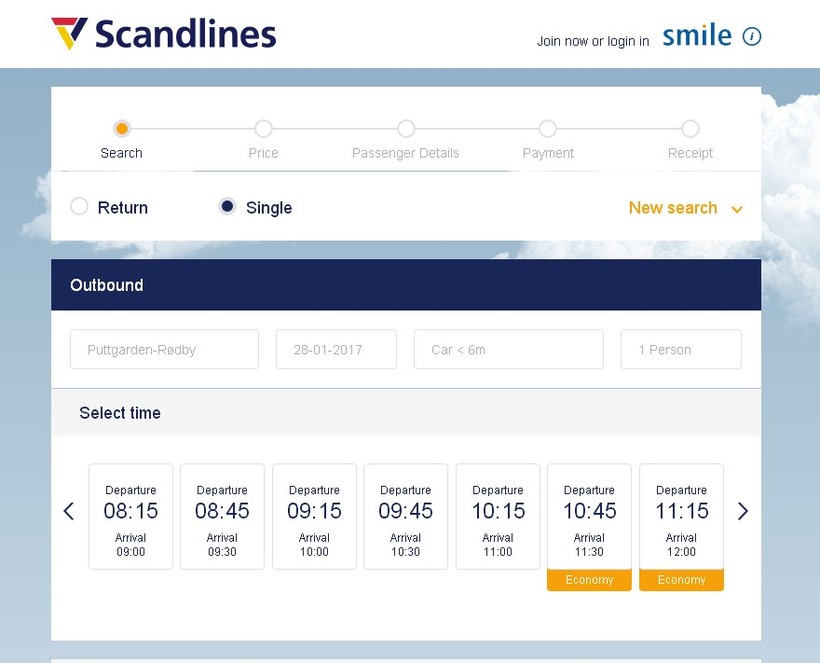Go to the Passenger Details step
This screenshot has width=820, height=663.
click(405, 129)
